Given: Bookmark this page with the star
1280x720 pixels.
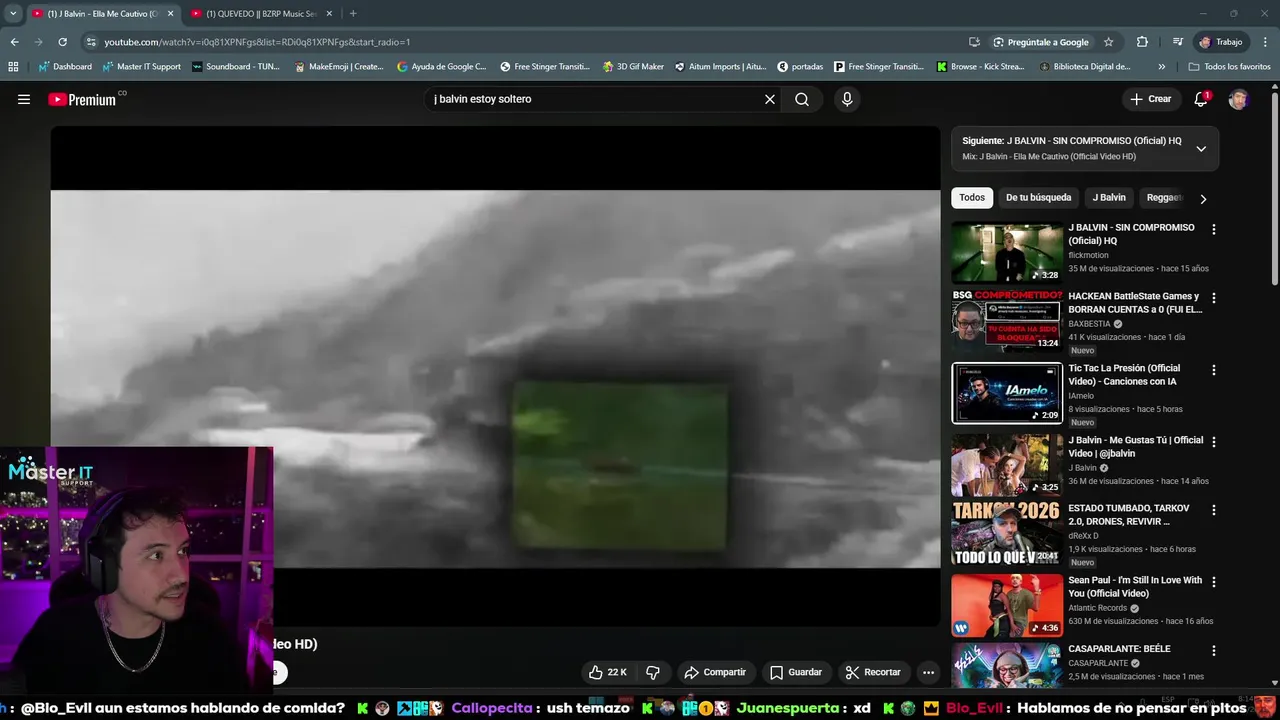Looking at the screenshot, I should [1108, 42].
